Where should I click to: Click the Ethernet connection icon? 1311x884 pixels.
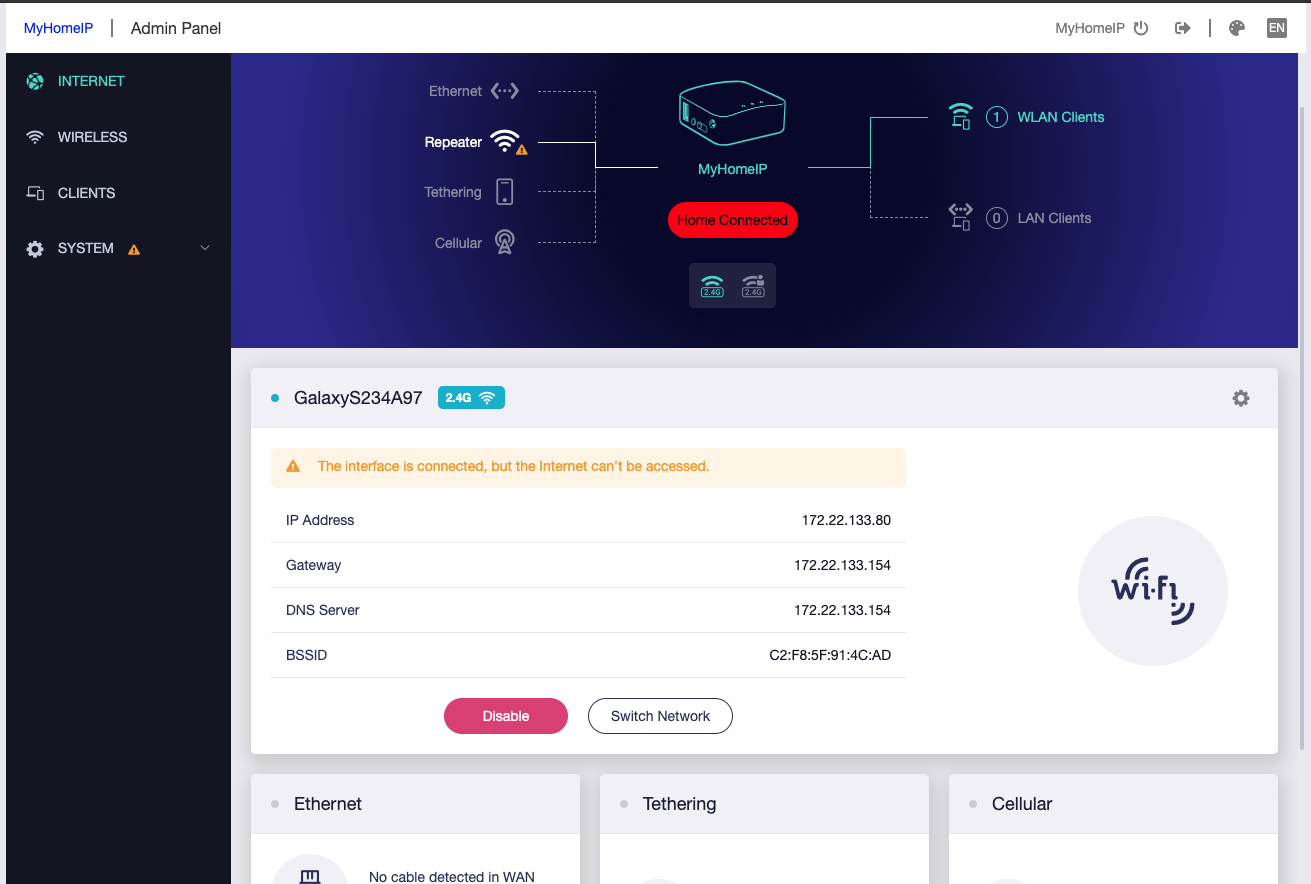[x=505, y=91]
